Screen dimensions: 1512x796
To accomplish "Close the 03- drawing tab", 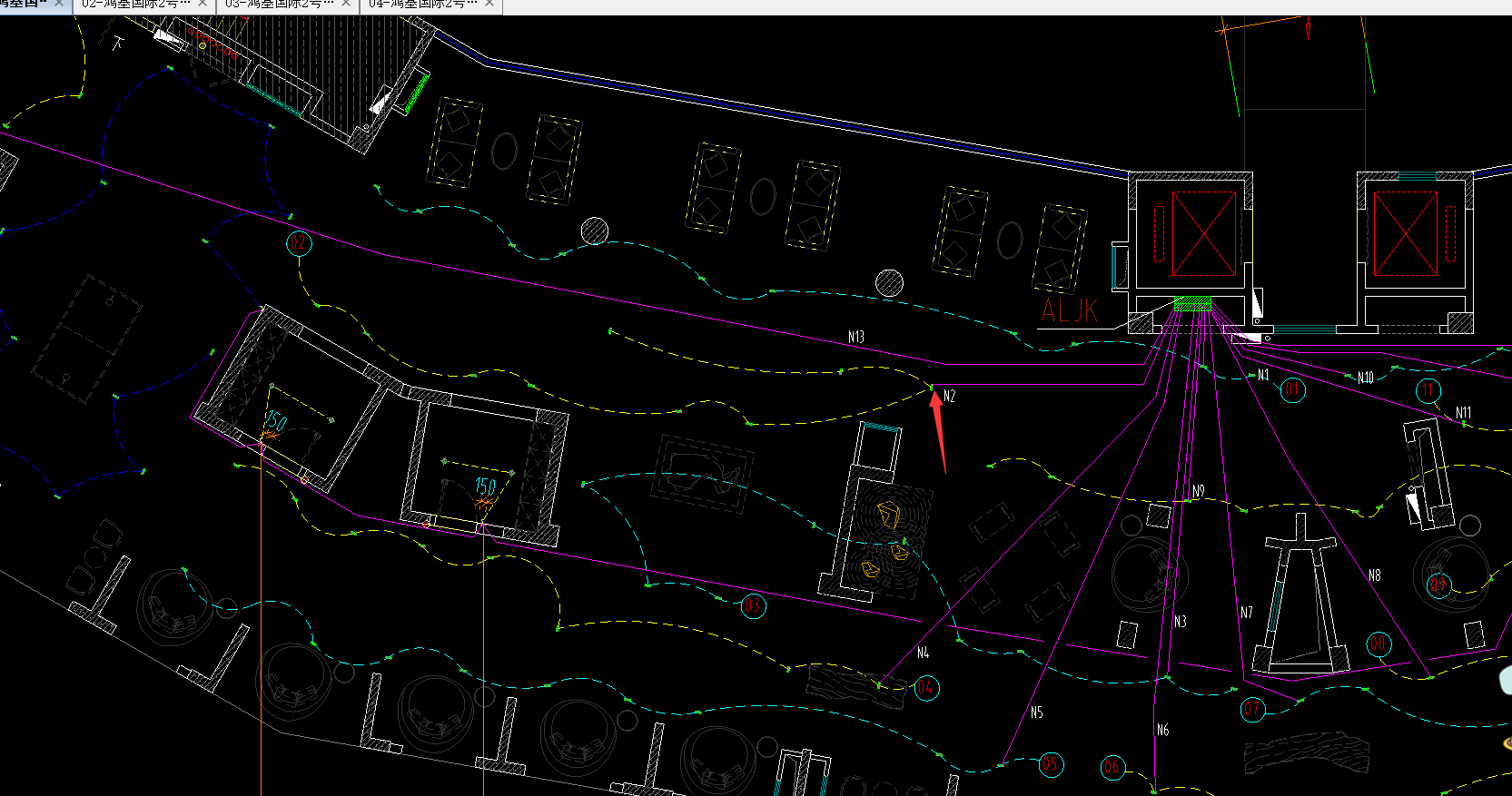I will 346,4.
